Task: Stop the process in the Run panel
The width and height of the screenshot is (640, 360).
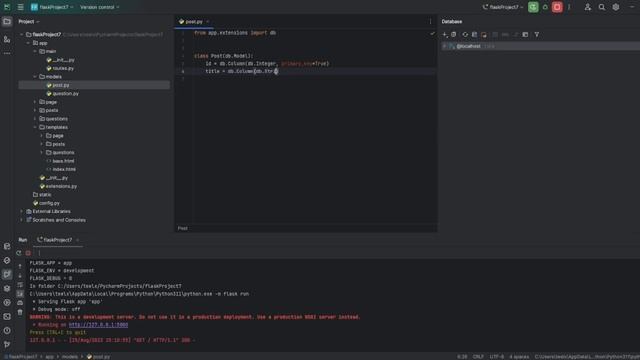Action: tap(28, 253)
